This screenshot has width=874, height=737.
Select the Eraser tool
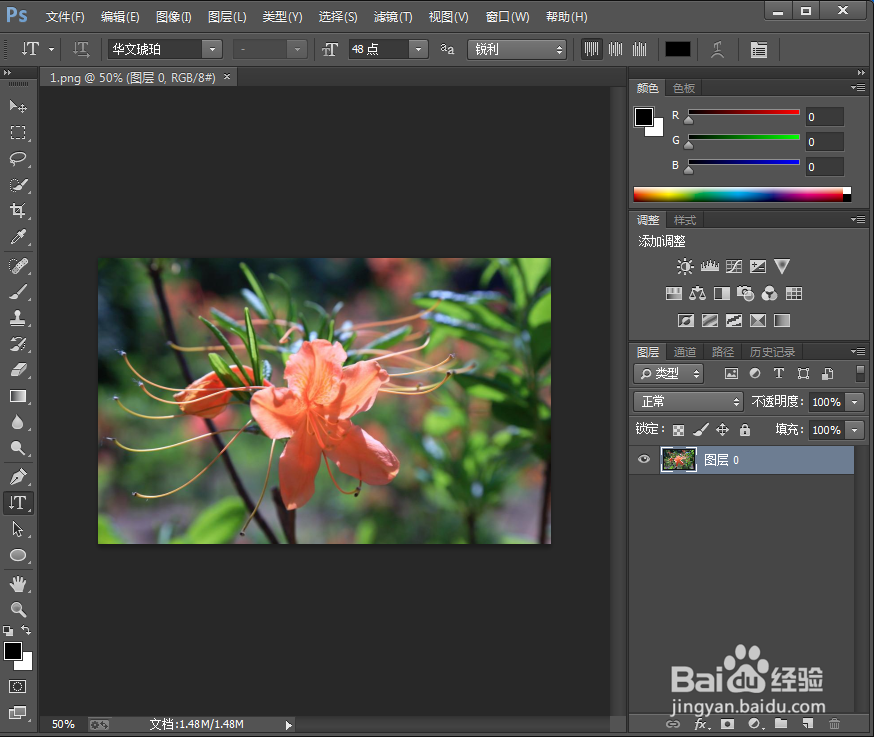pos(18,370)
